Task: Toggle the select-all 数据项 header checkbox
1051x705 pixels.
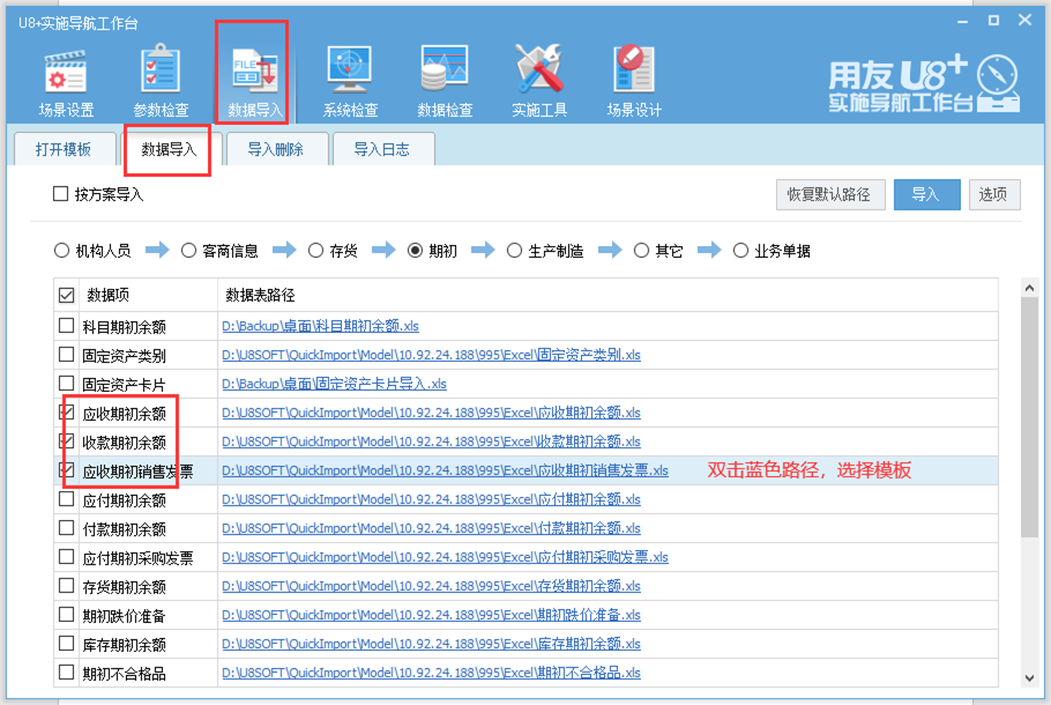Action: point(66,295)
